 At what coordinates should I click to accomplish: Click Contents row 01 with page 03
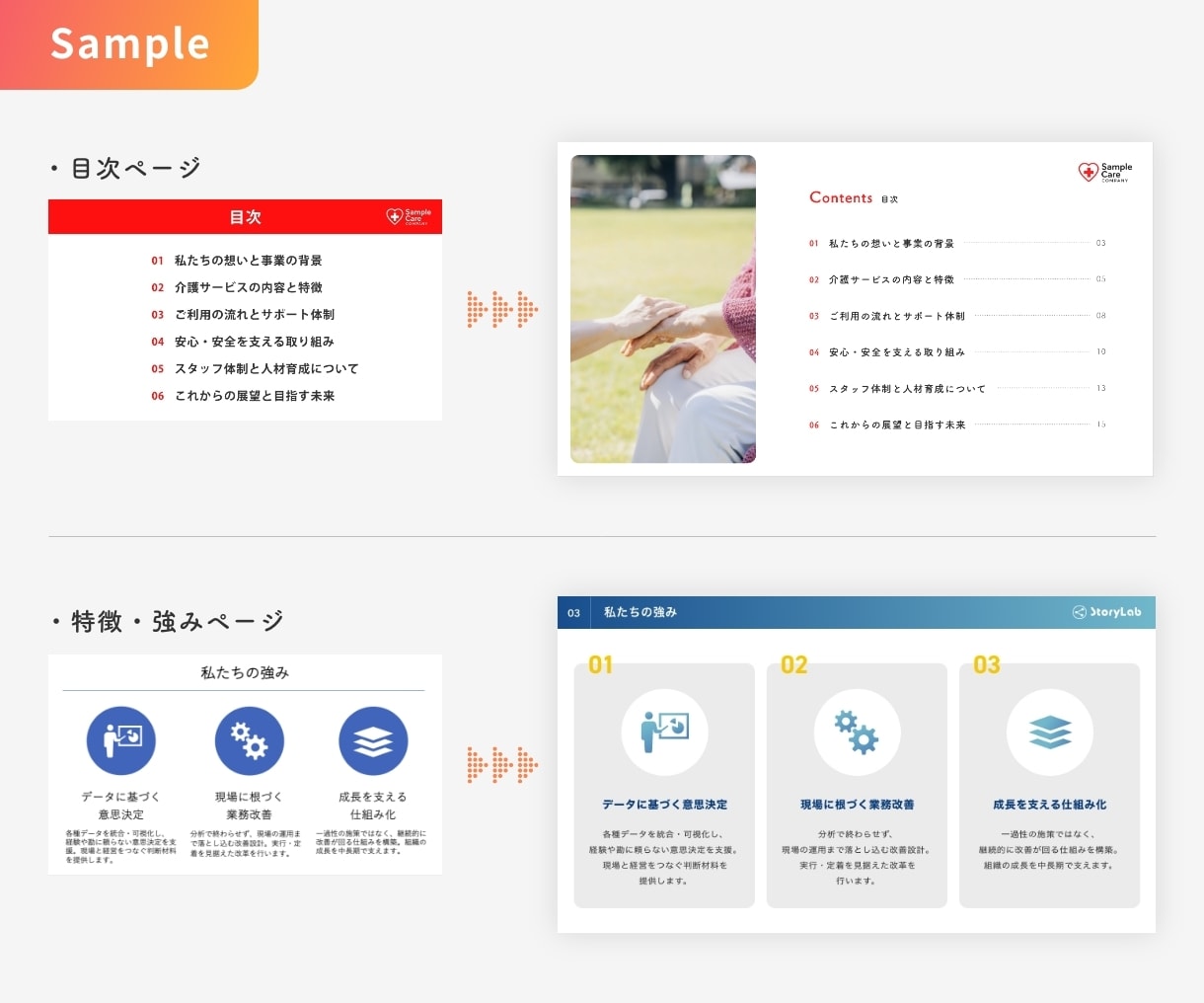957,243
